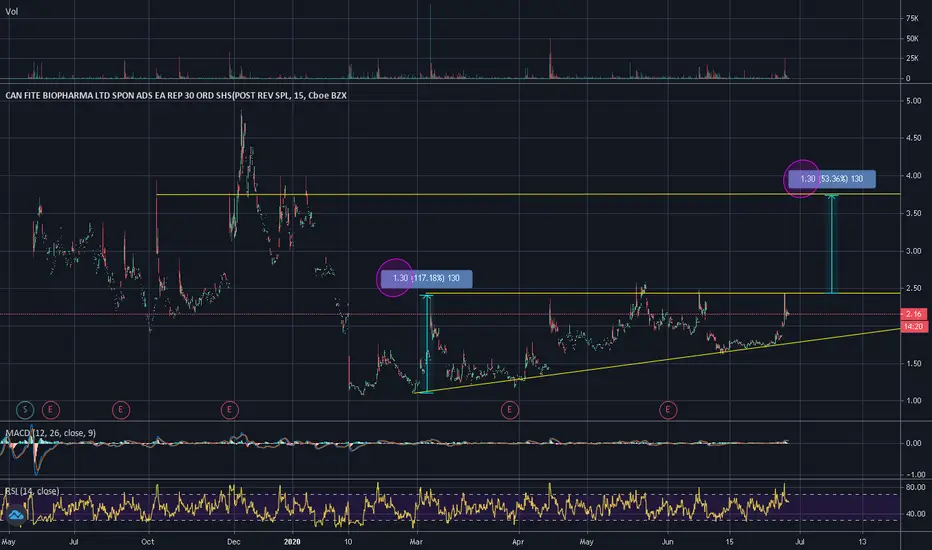Screen dimensions: 932x550
Task: Click the stock split 'S' marker
Action: pos(25,410)
